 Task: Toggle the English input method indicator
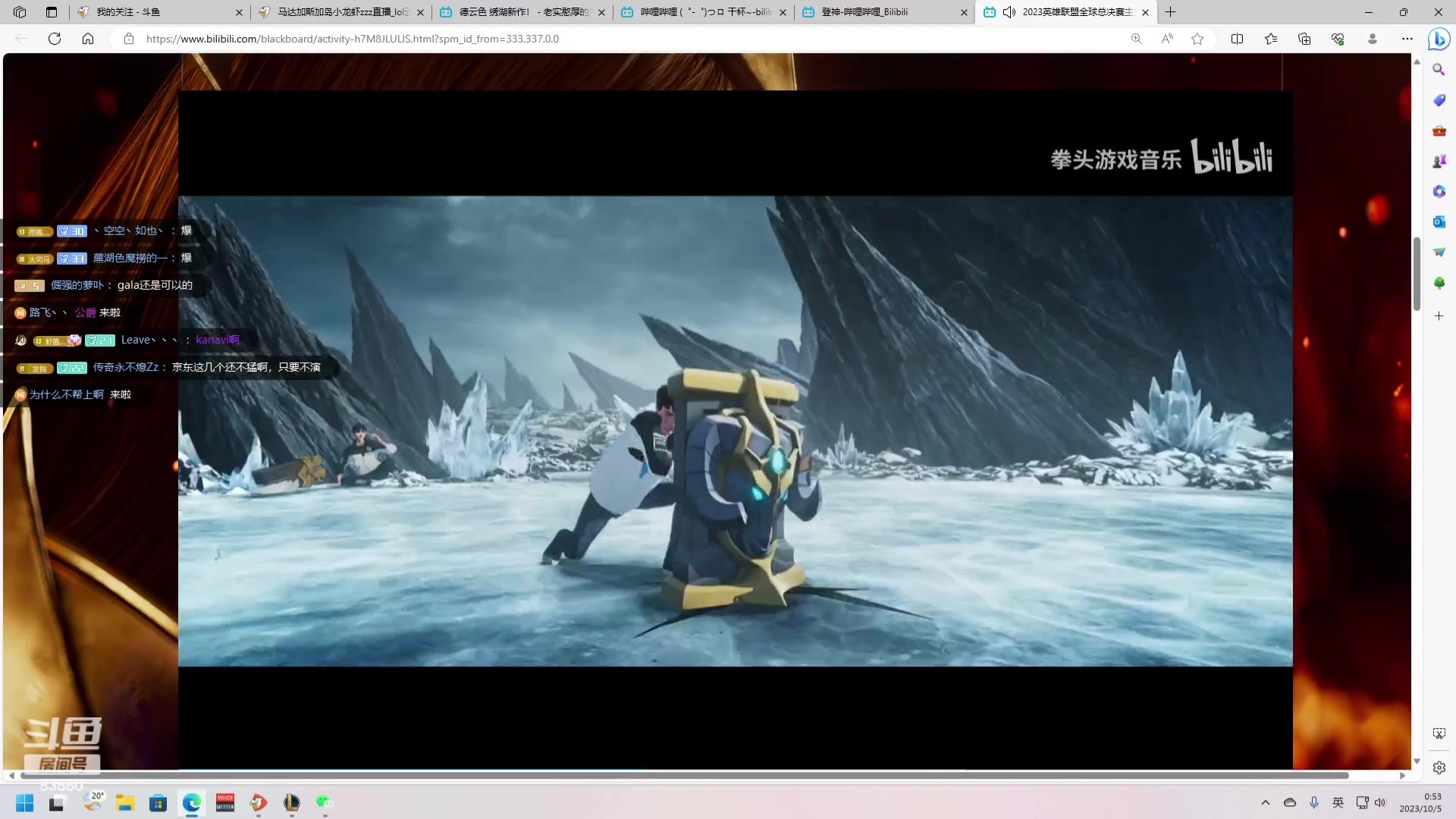1338,802
